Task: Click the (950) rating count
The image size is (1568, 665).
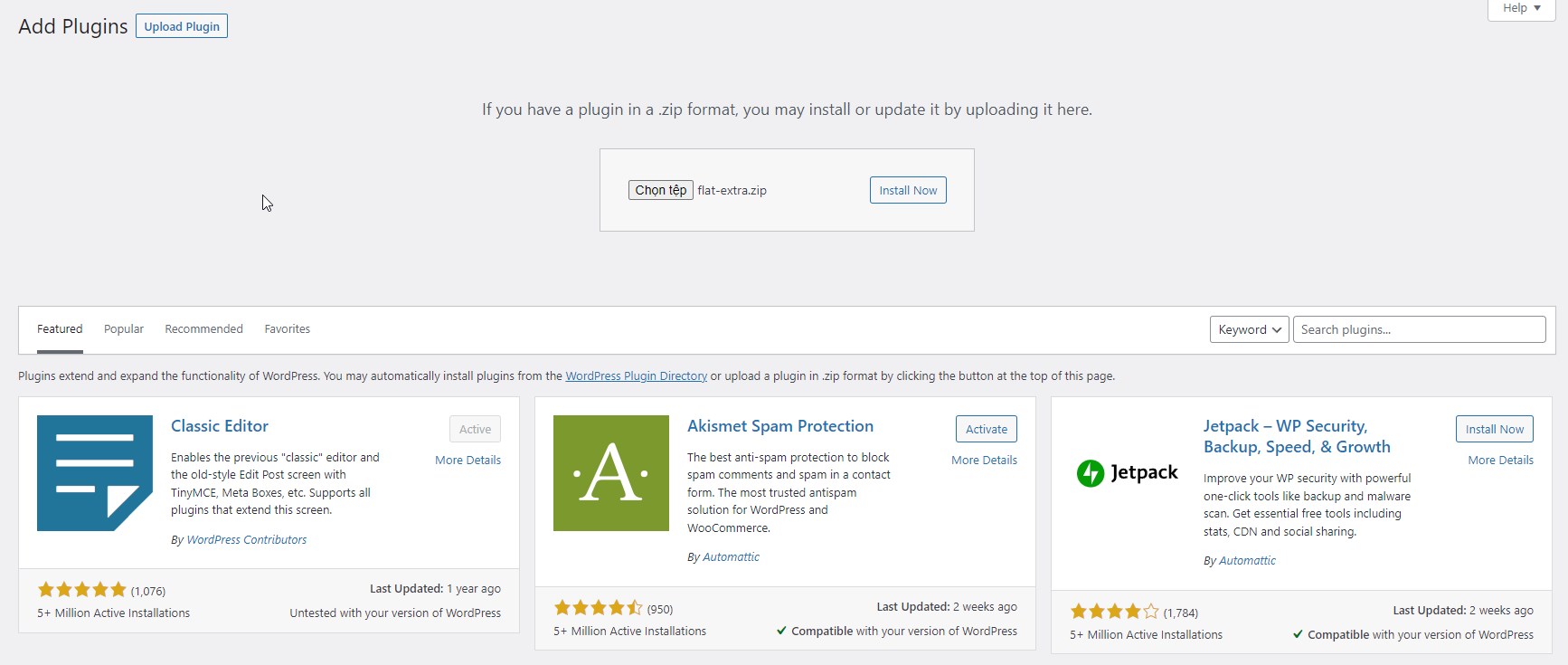Action: [x=660, y=610]
